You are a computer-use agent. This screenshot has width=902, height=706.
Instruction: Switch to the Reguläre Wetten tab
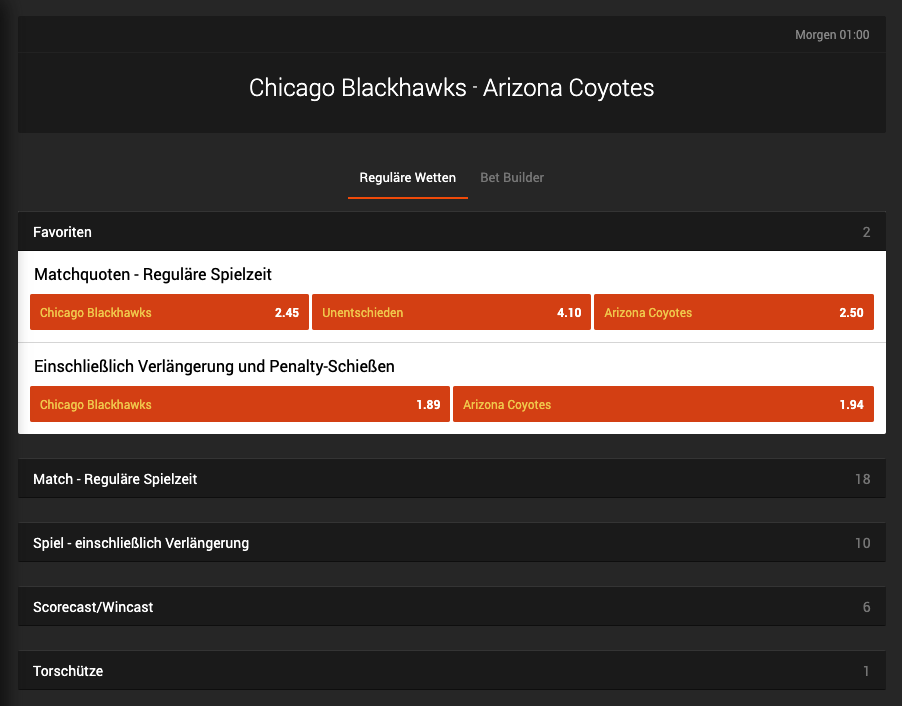click(x=407, y=178)
